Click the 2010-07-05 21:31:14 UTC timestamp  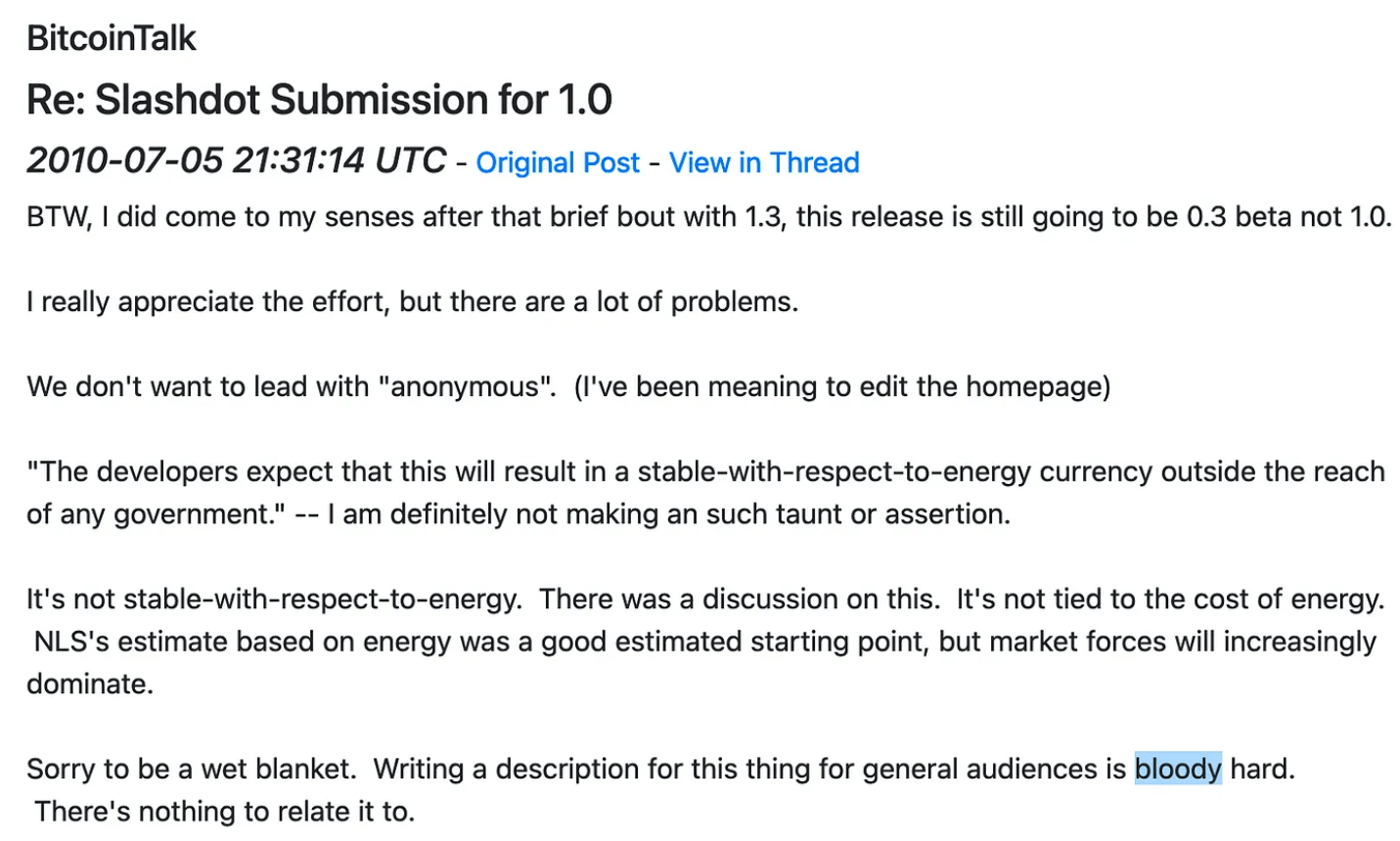point(236,160)
